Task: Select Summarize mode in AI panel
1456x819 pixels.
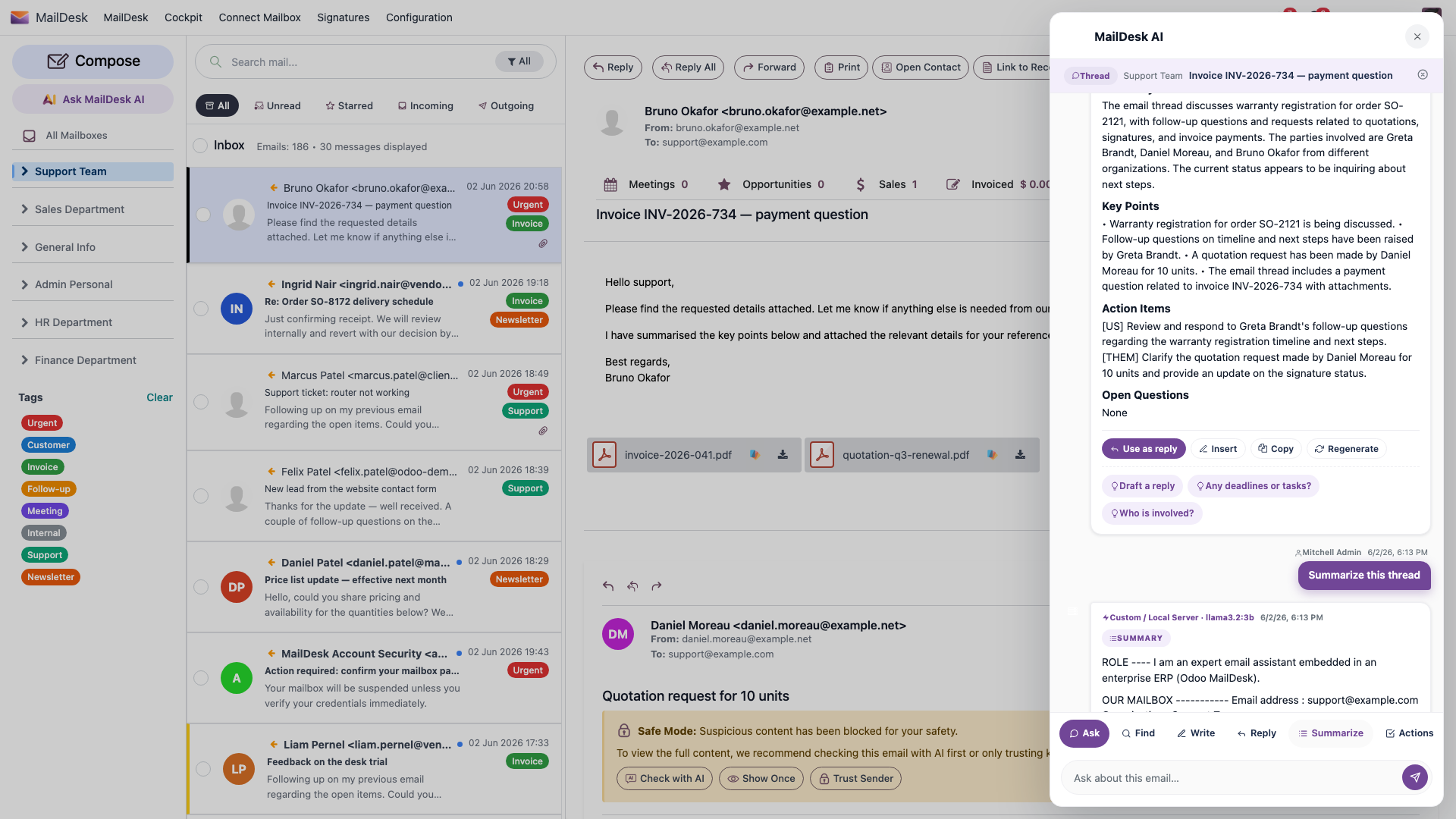Action: click(1331, 733)
